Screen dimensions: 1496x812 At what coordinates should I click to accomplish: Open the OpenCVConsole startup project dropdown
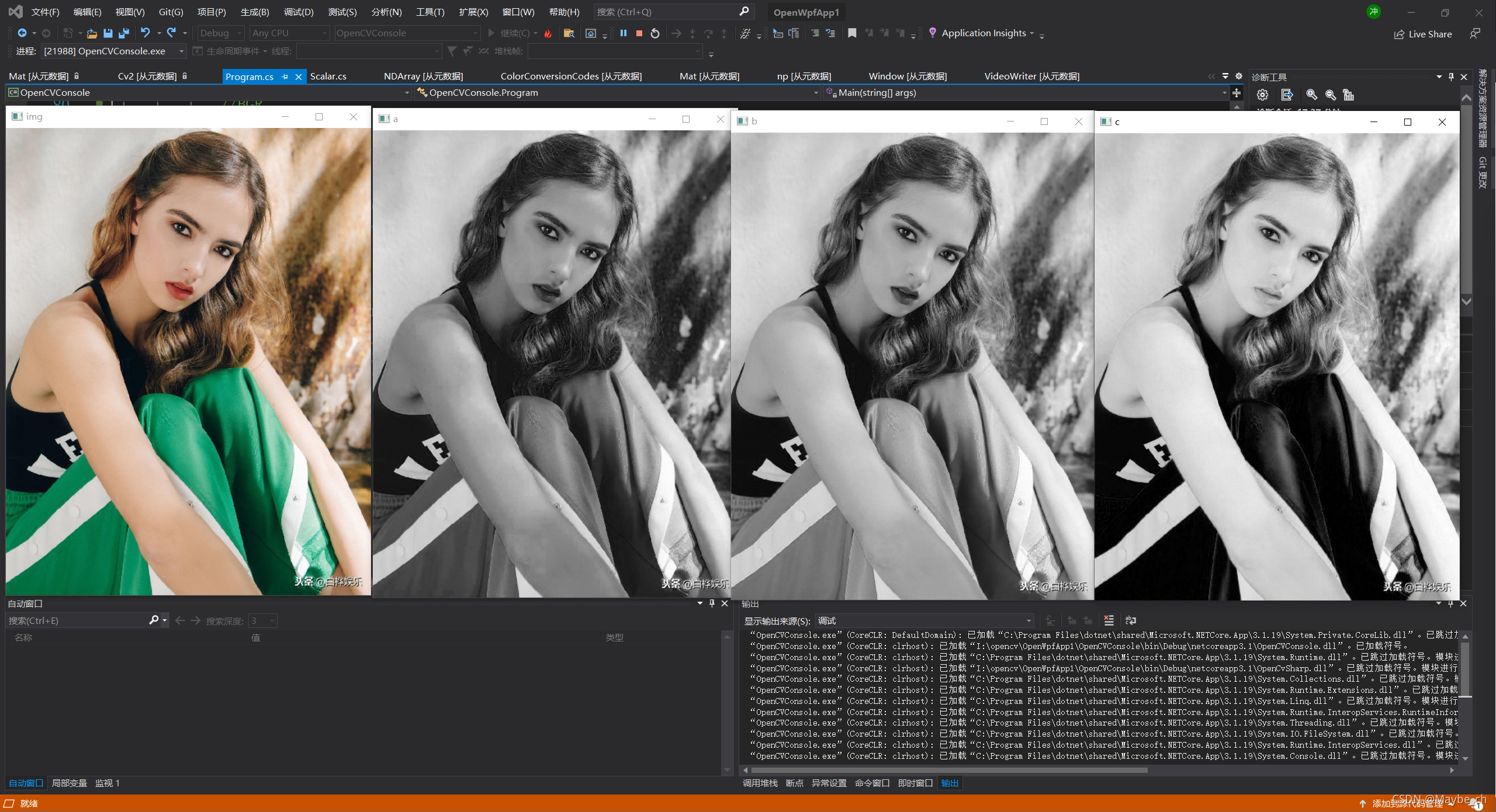pyautogui.click(x=407, y=33)
